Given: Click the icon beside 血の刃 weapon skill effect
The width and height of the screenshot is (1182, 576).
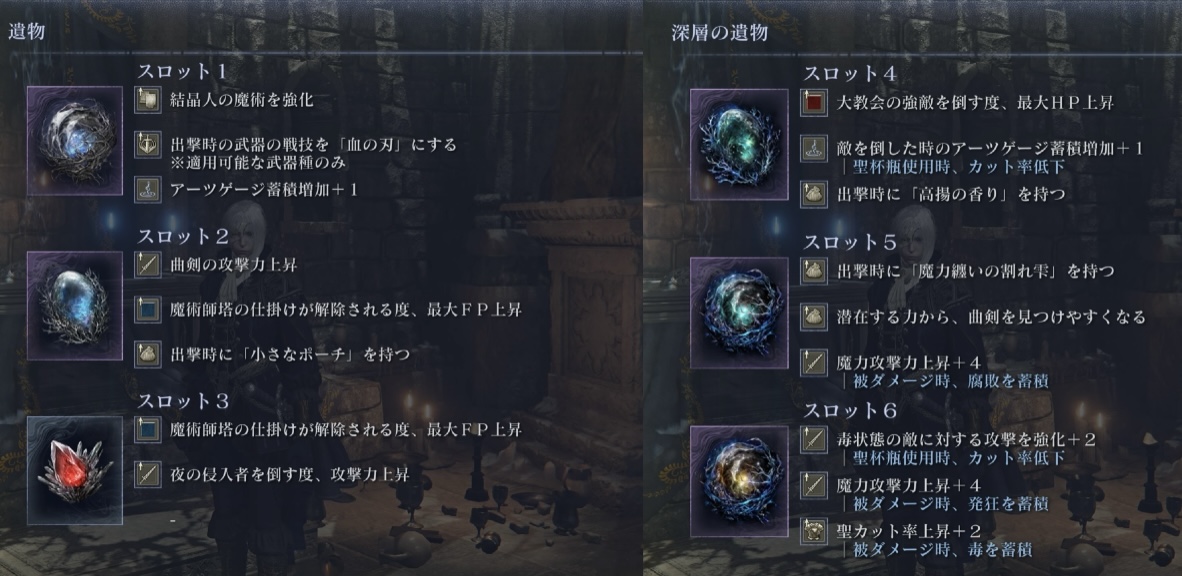Looking at the screenshot, I should coord(148,144).
